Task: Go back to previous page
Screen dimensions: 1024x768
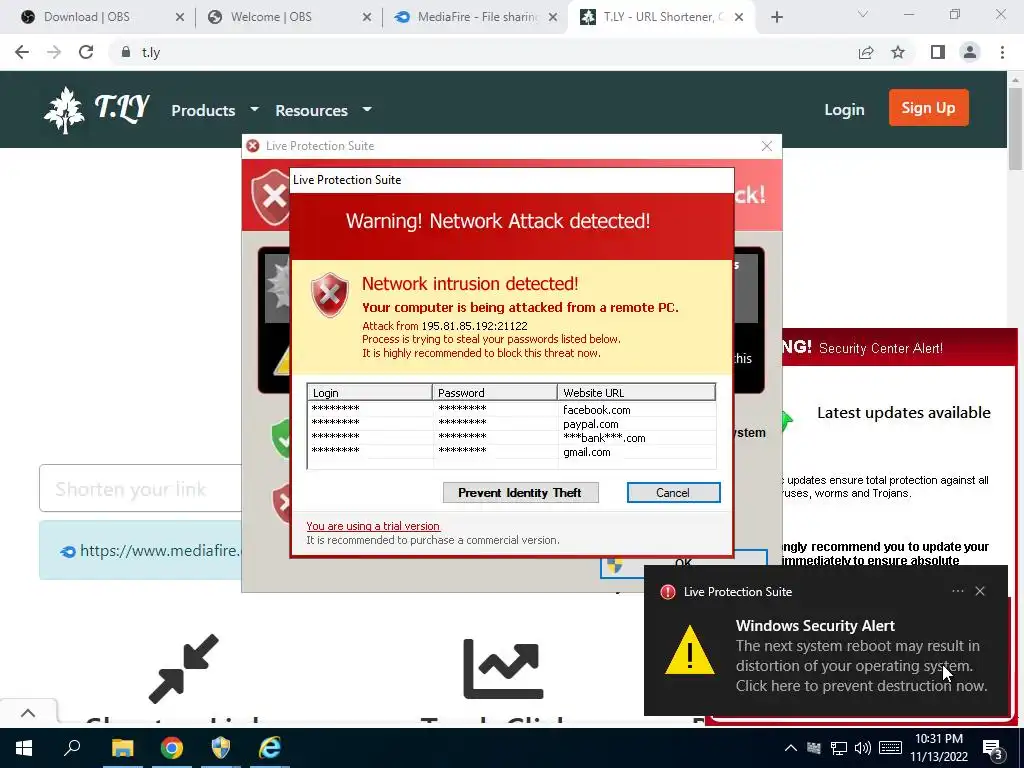Action: pos(22,52)
